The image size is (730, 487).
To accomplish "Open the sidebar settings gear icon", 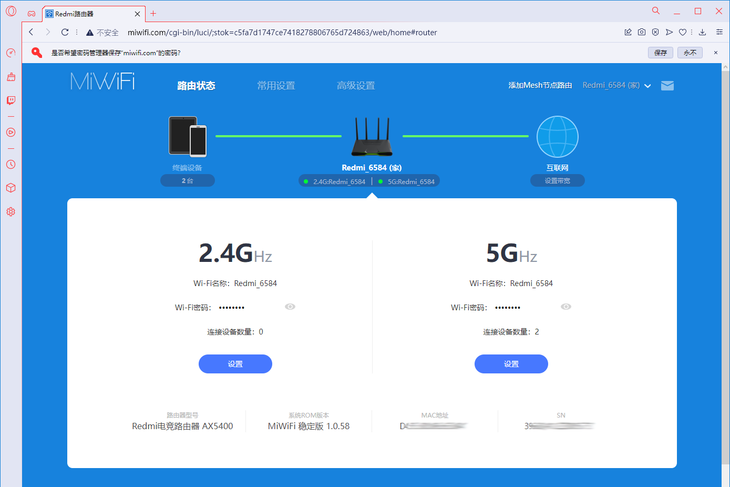I will [11, 212].
